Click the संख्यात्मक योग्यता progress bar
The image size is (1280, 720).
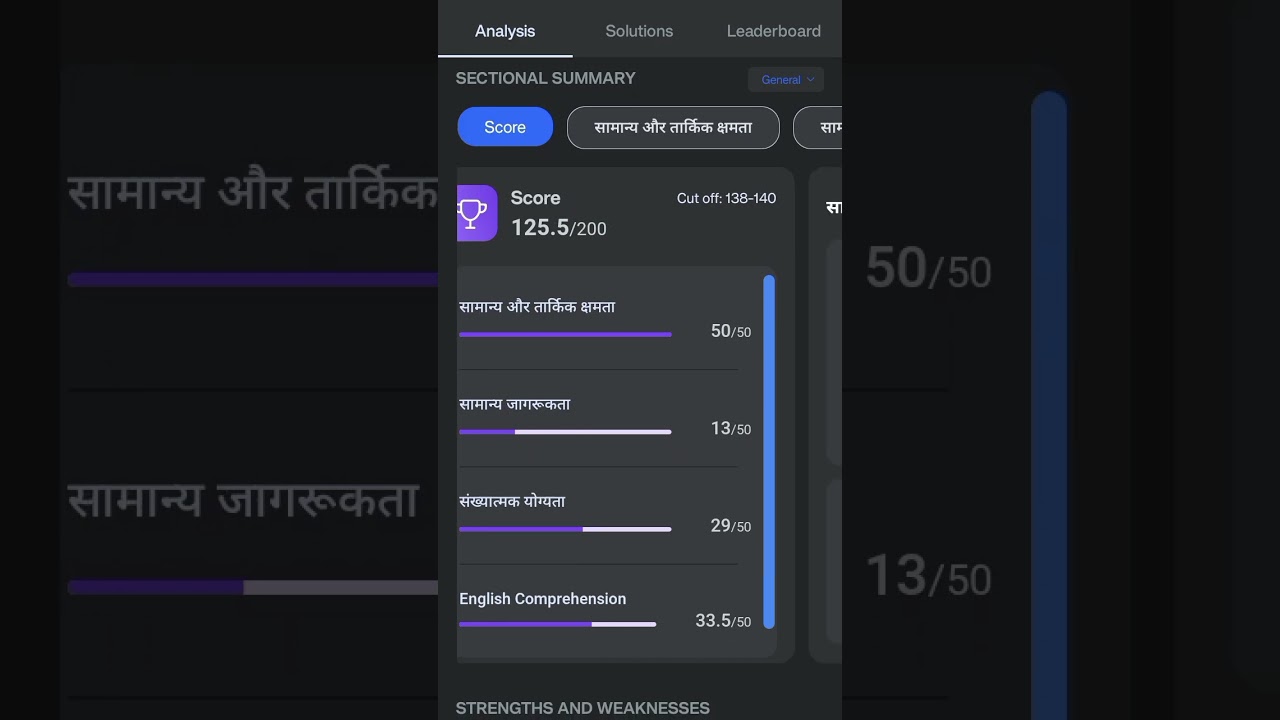565,529
